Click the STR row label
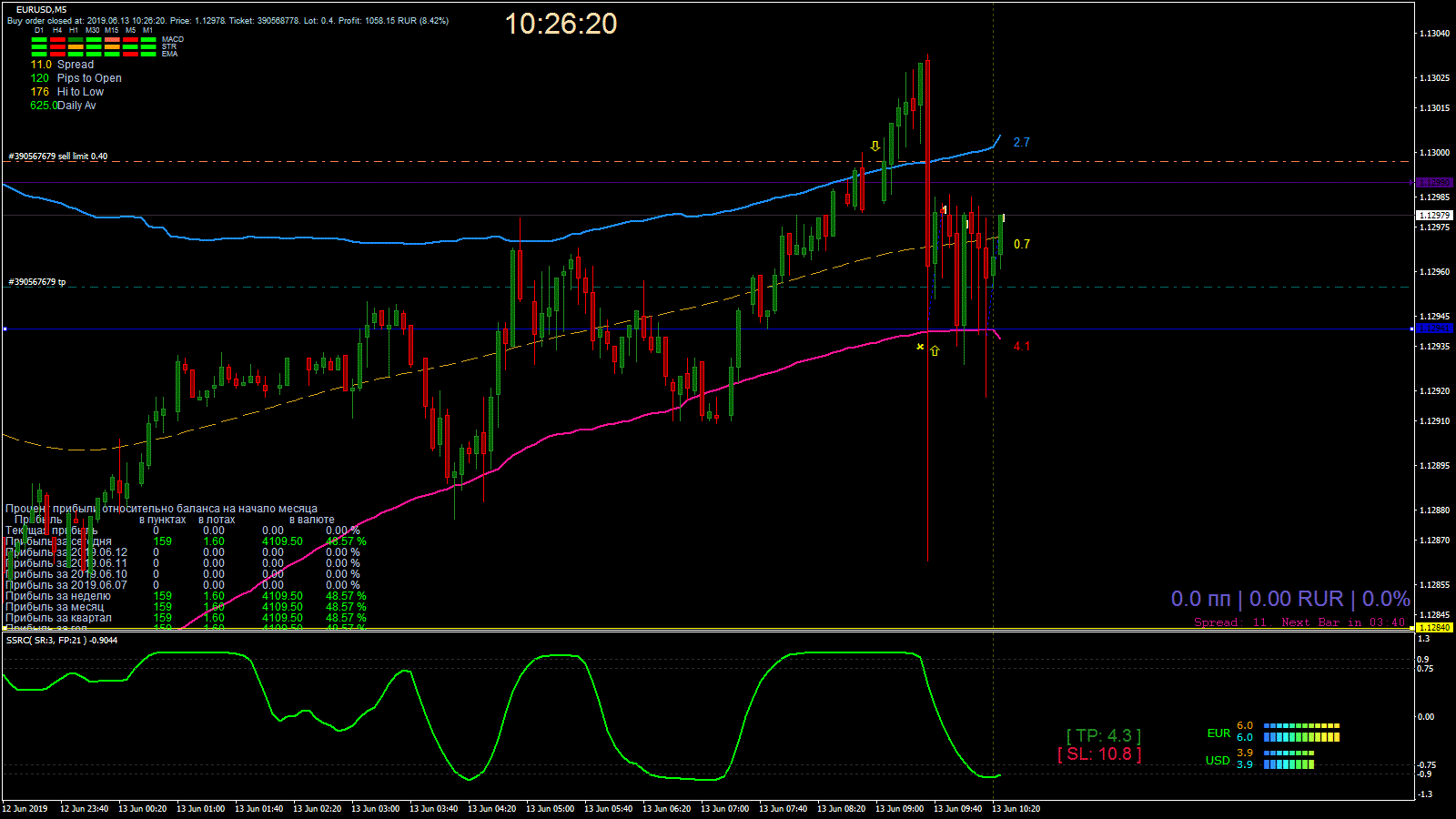This screenshot has height=819, width=1456. (x=169, y=46)
